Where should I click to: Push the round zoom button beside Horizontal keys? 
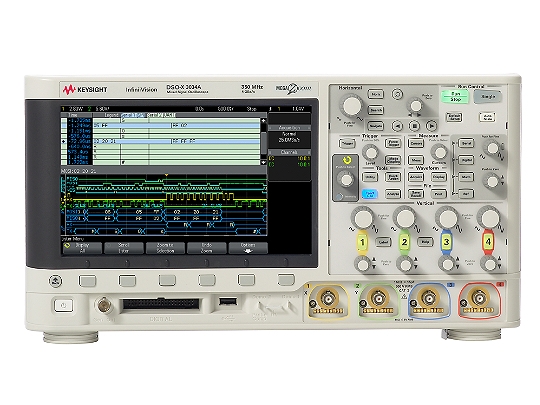[x=397, y=94]
